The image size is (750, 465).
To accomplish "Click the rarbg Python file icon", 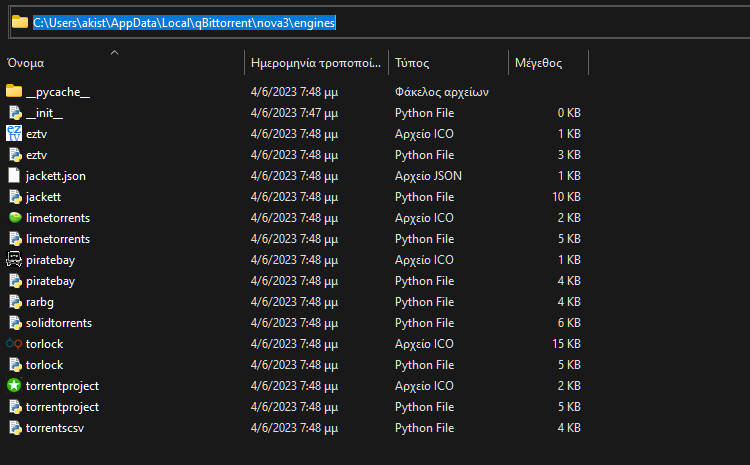I will point(15,302).
